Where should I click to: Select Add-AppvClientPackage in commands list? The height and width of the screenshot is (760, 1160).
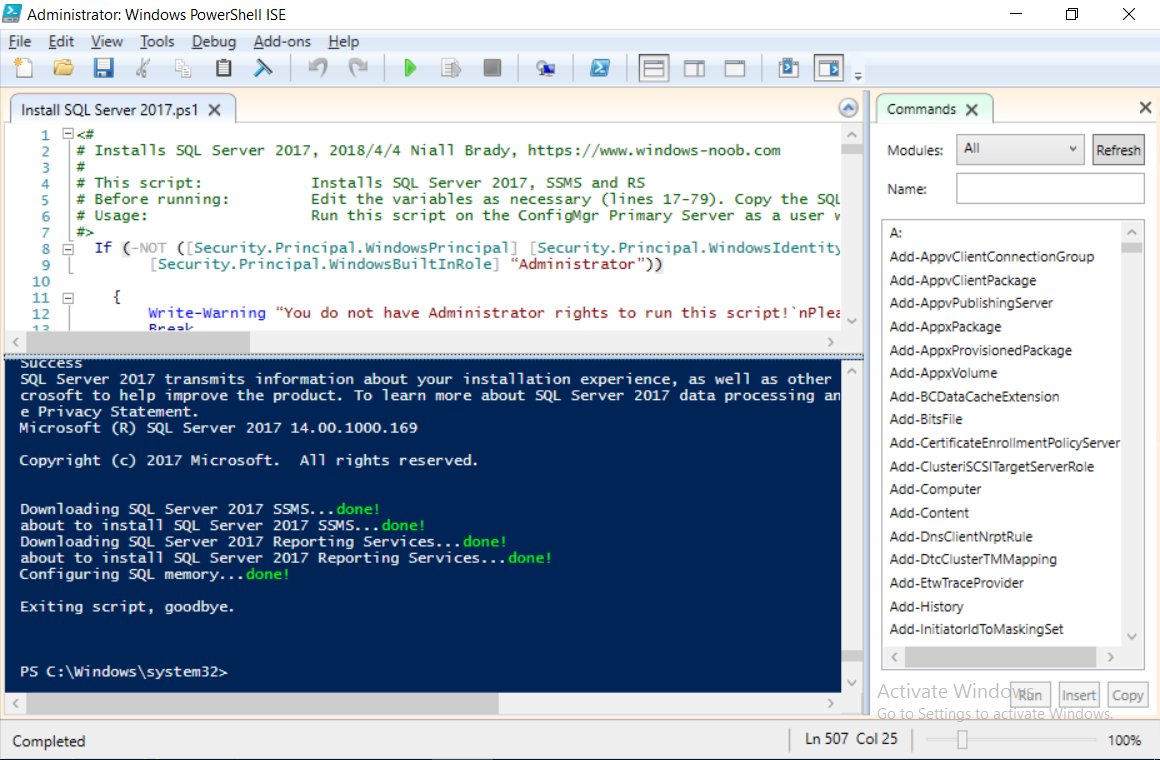[962, 280]
